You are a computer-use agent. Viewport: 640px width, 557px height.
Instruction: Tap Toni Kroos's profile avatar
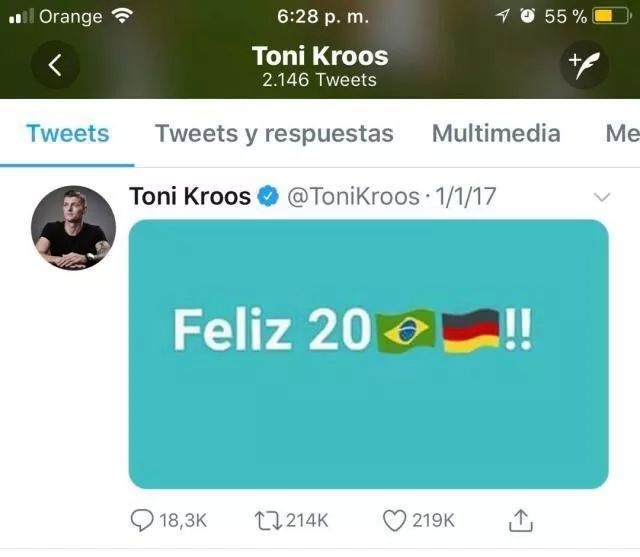(x=74, y=227)
